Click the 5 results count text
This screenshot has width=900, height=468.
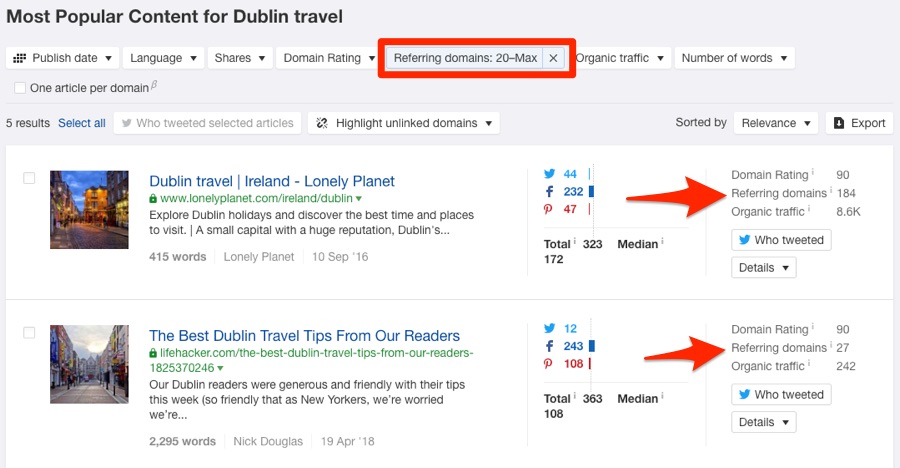(28, 123)
